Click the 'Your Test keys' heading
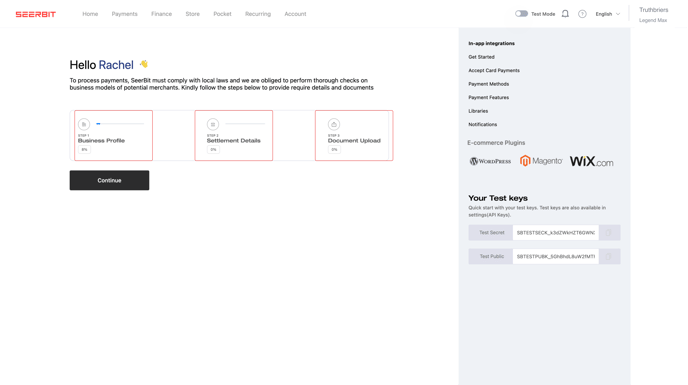 pos(498,198)
